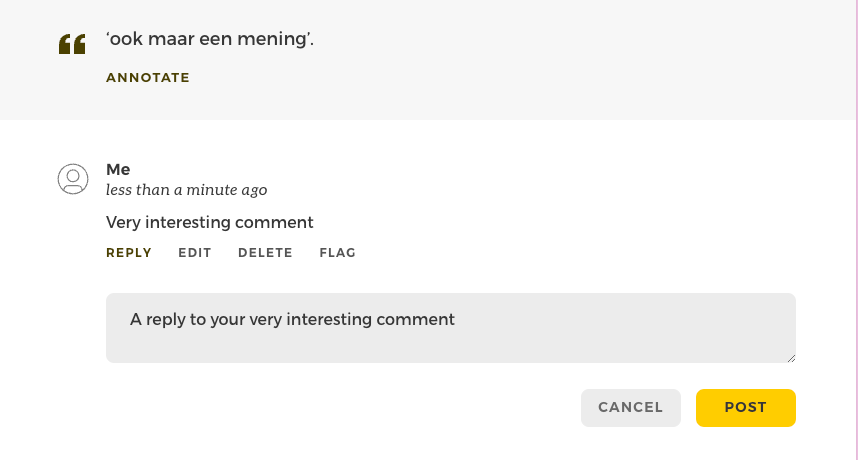Click the 'Very interesting comment' text

click(210, 223)
